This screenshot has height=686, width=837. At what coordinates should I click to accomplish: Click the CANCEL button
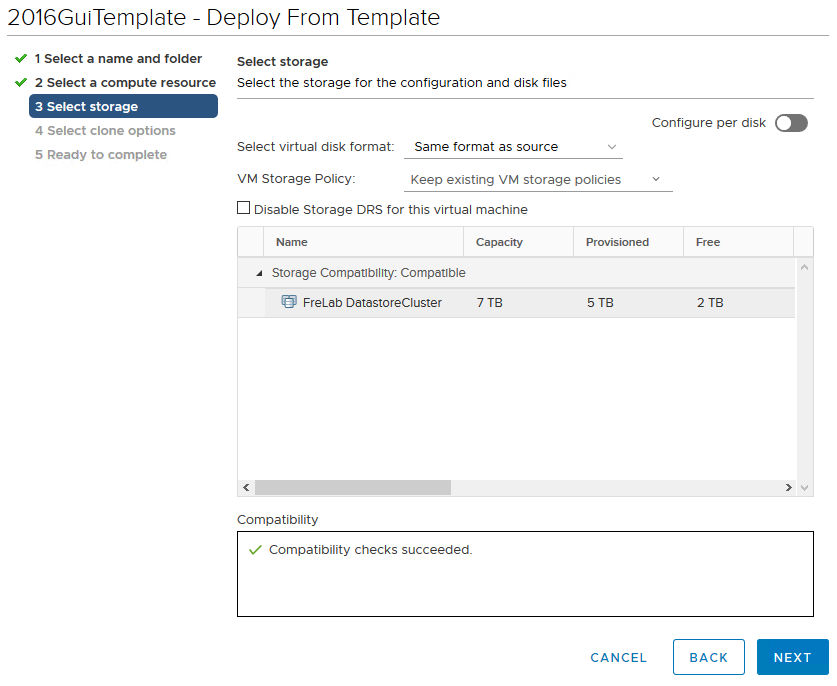click(618, 658)
